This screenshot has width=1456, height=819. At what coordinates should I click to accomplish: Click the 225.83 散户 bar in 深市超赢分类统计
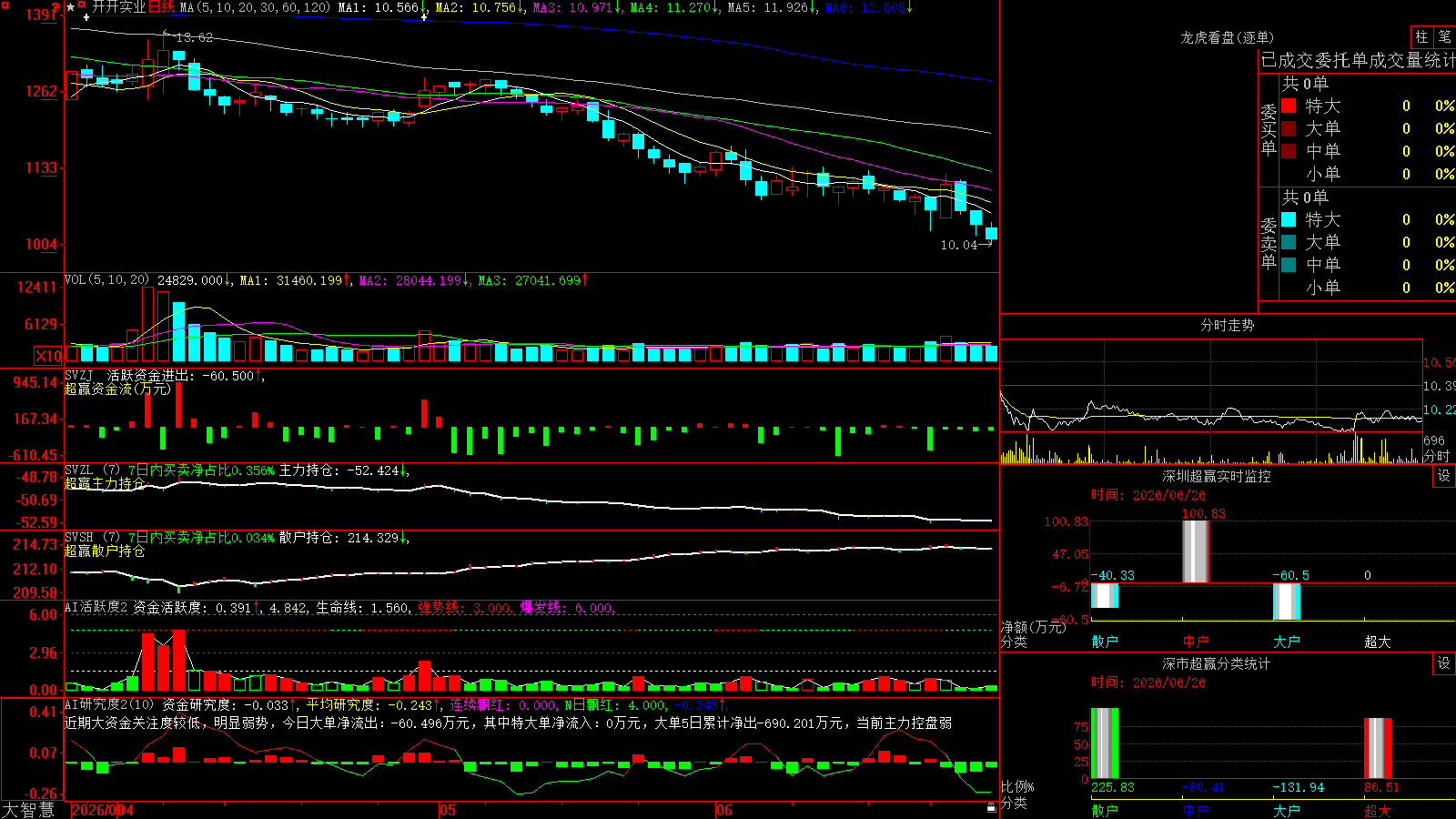click(x=1105, y=743)
